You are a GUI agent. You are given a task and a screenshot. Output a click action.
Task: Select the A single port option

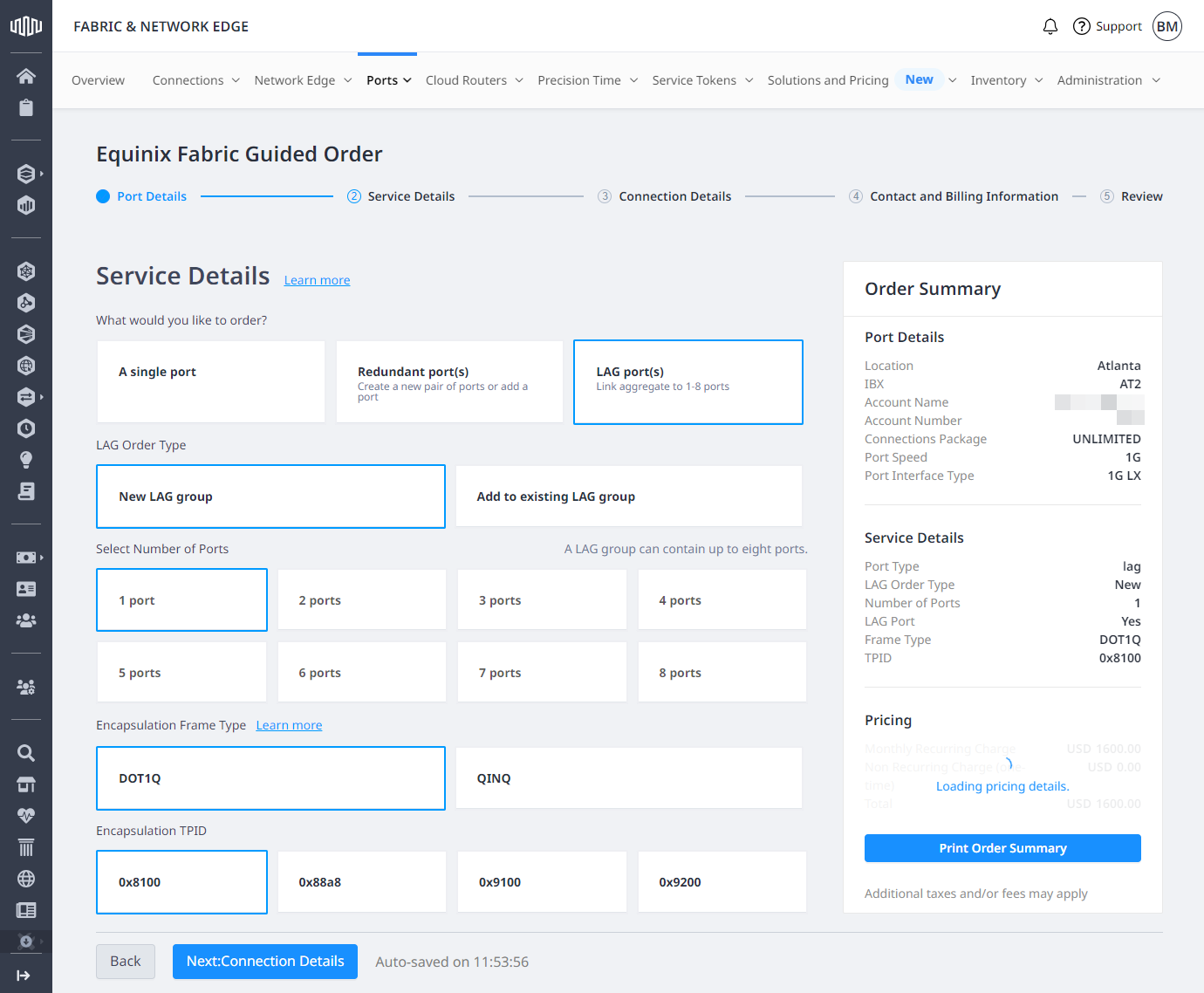click(x=211, y=382)
